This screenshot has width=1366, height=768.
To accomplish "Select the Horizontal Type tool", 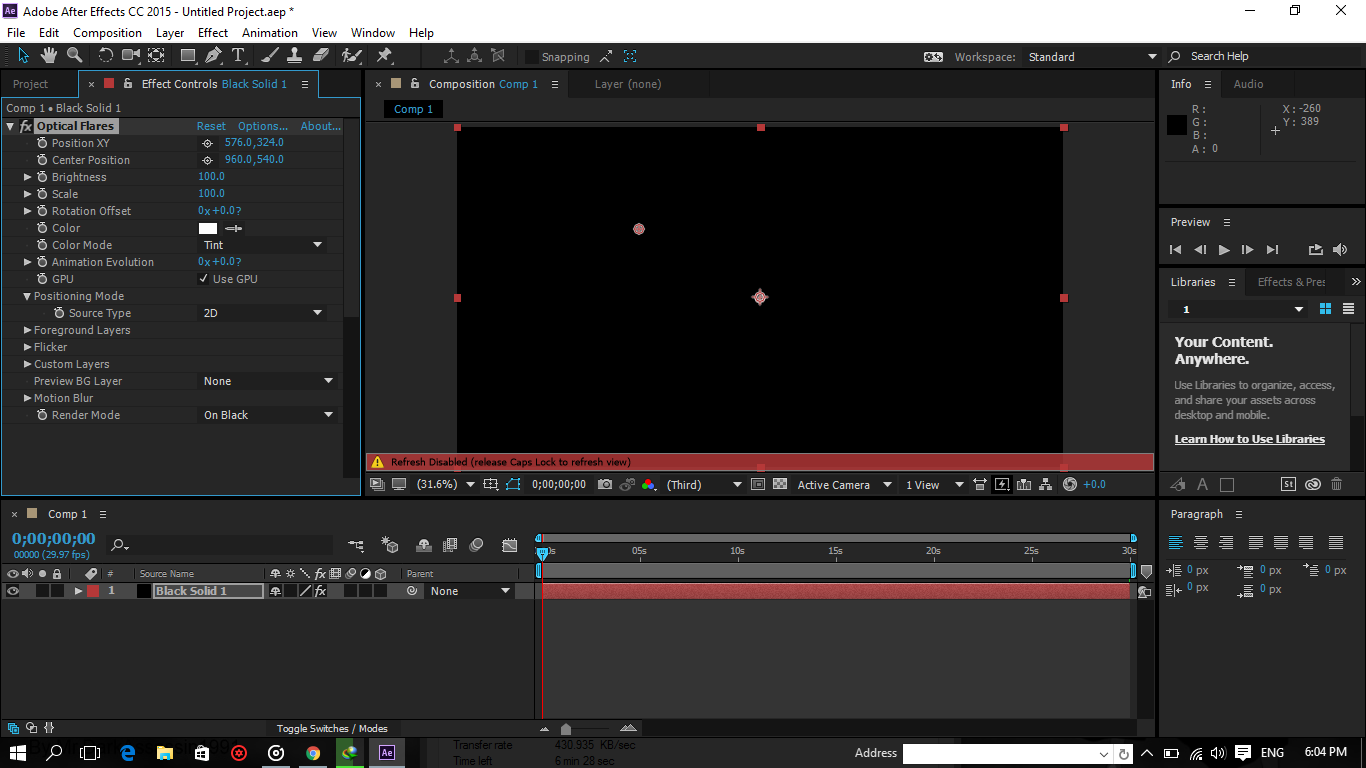I will click(238, 56).
